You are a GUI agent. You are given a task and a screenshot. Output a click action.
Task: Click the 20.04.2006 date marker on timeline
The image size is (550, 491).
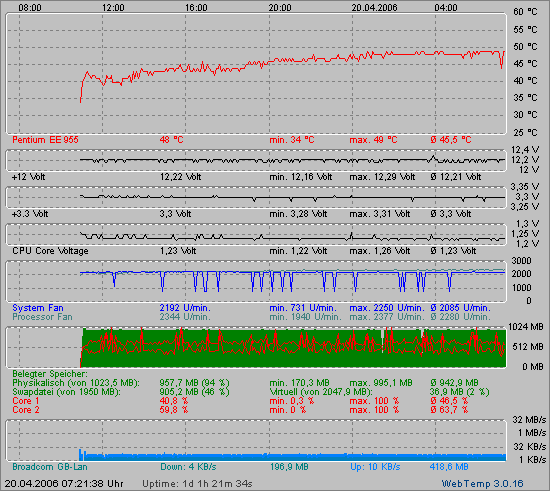374,8
